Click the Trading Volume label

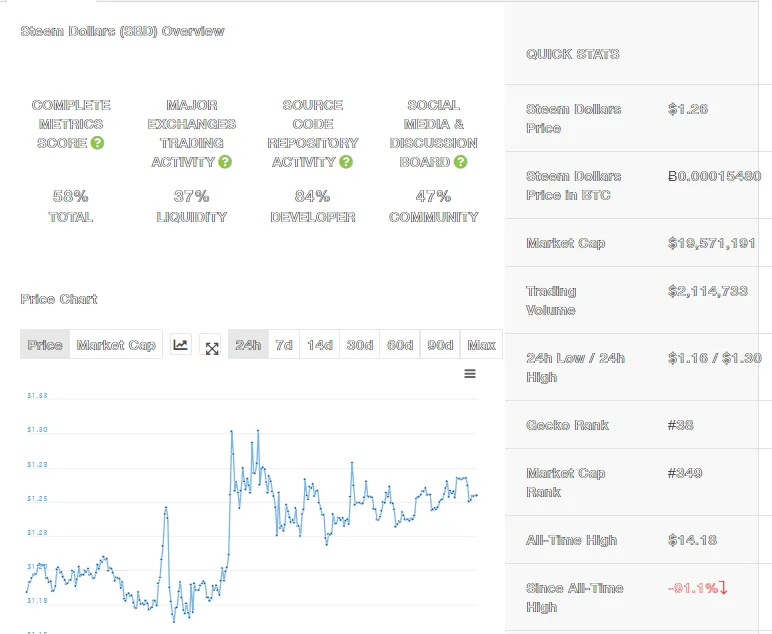tap(551, 300)
